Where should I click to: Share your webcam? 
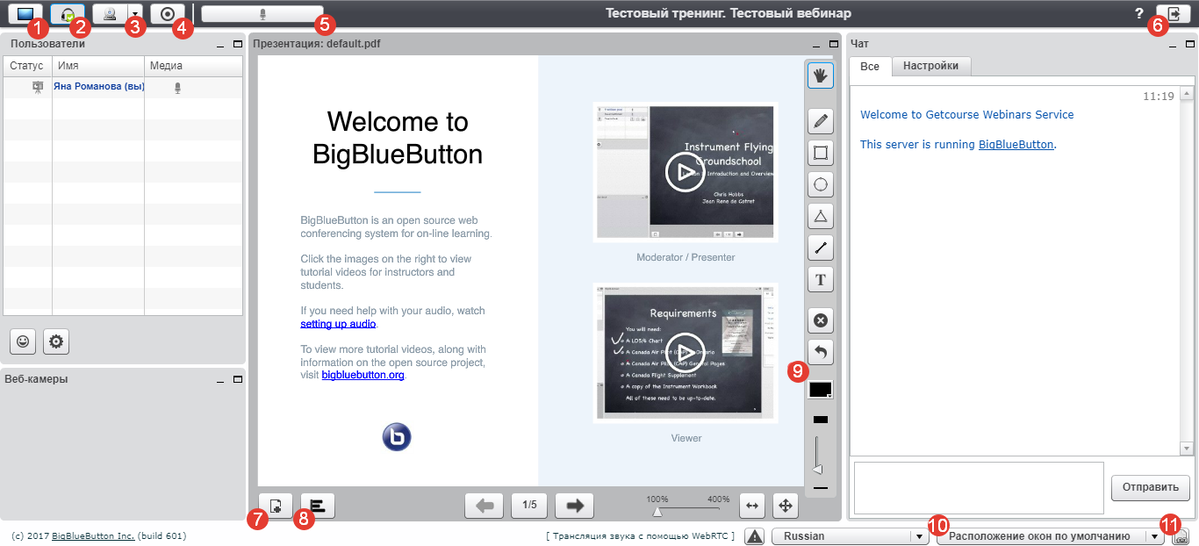coord(109,13)
